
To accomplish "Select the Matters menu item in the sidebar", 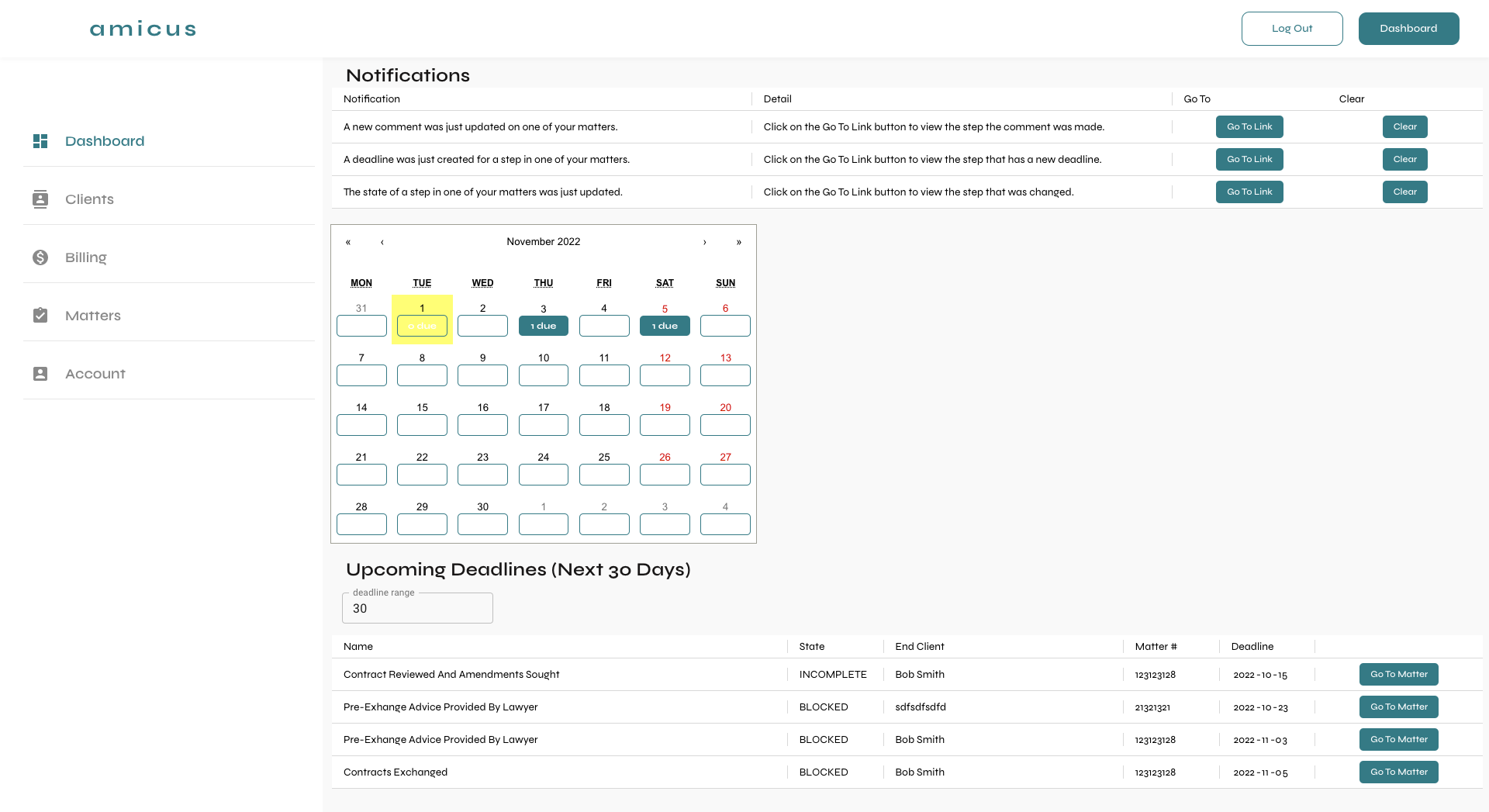I will [93, 316].
